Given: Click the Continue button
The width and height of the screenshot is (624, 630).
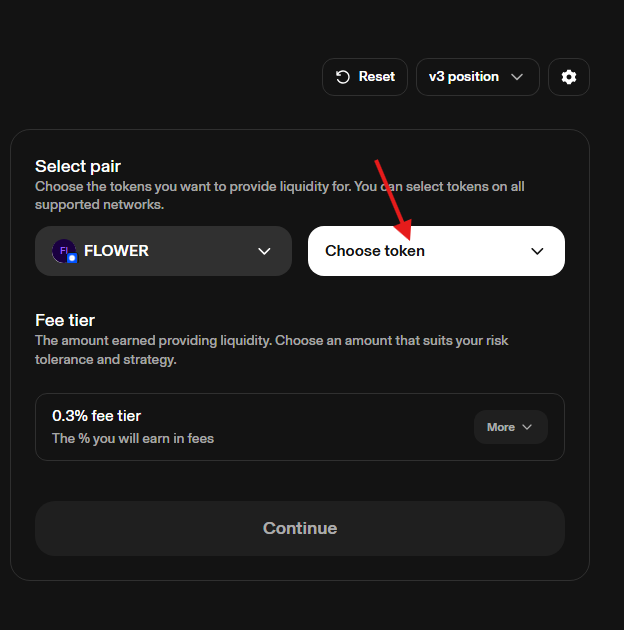Looking at the screenshot, I should [300, 528].
